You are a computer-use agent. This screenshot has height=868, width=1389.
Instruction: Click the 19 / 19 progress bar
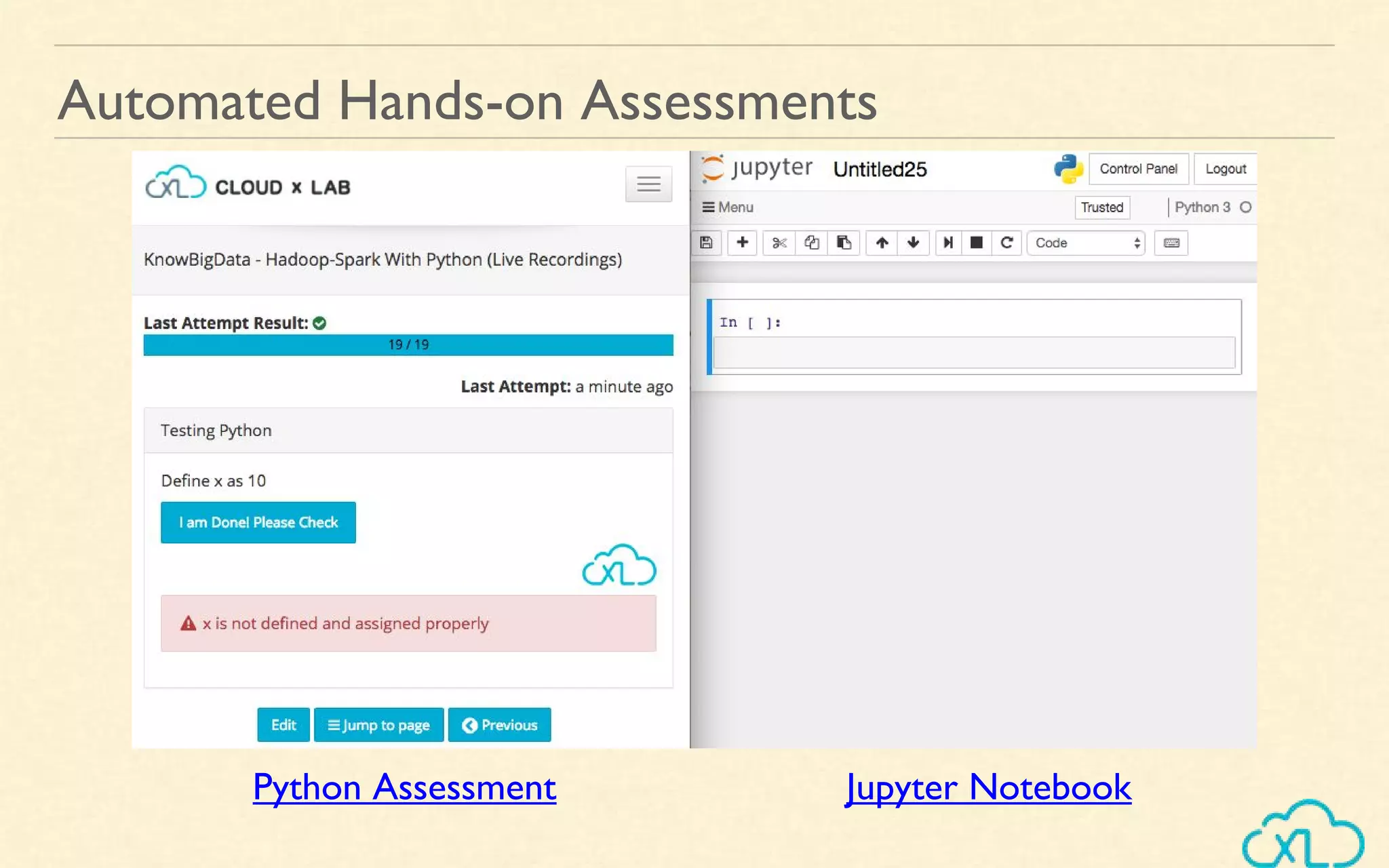[408, 344]
